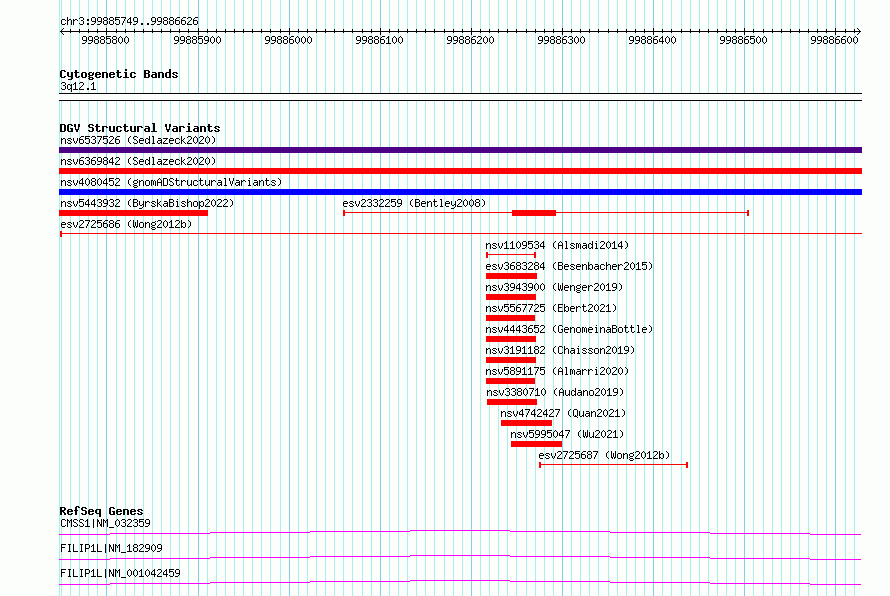Open nsv3943900 (Wenger2019) variant
Viewport: 890px width, 596px height.
pyautogui.click(x=554, y=287)
